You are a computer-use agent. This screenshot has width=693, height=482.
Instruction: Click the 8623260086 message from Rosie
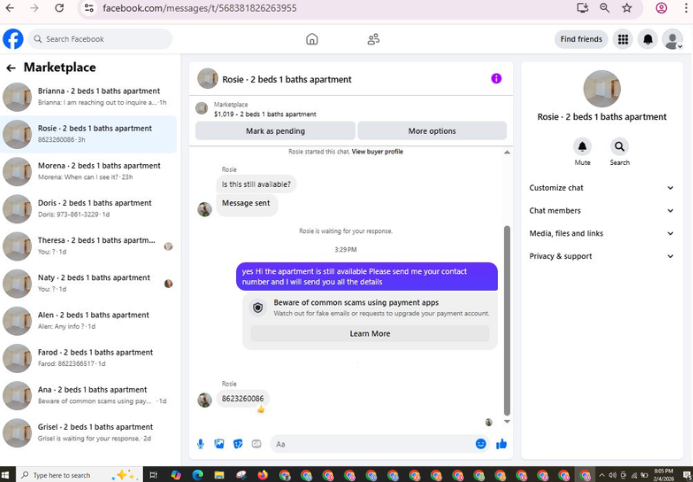click(x=243, y=399)
